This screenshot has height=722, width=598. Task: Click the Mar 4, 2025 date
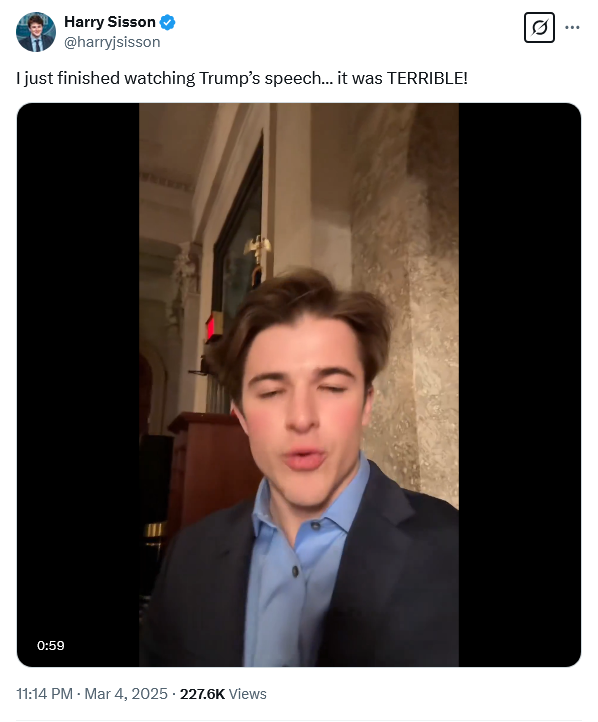tap(126, 693)
